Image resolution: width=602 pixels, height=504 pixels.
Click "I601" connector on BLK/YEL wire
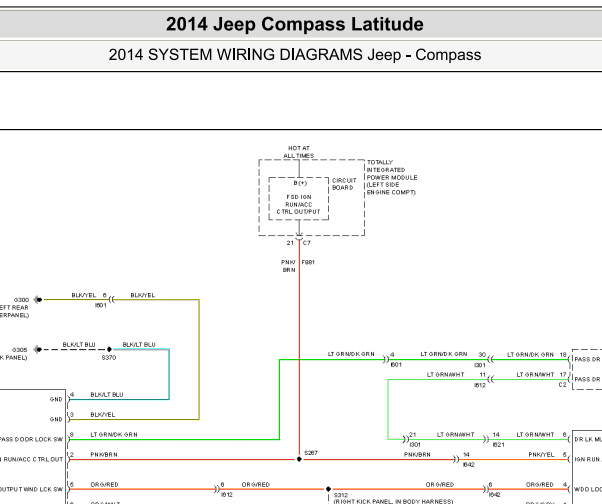[101, 305]
